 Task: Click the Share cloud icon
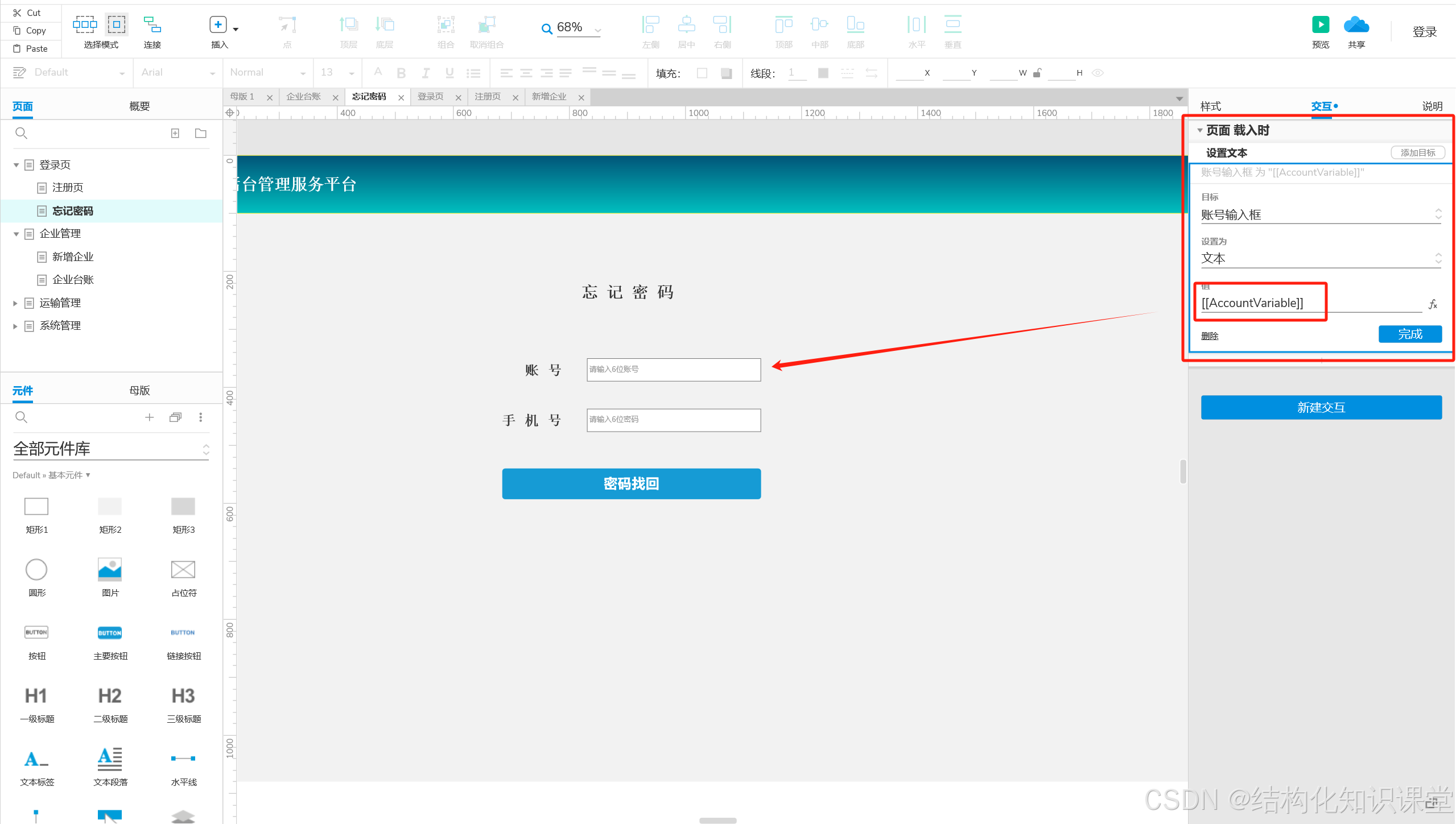[x=1356, y=25]
